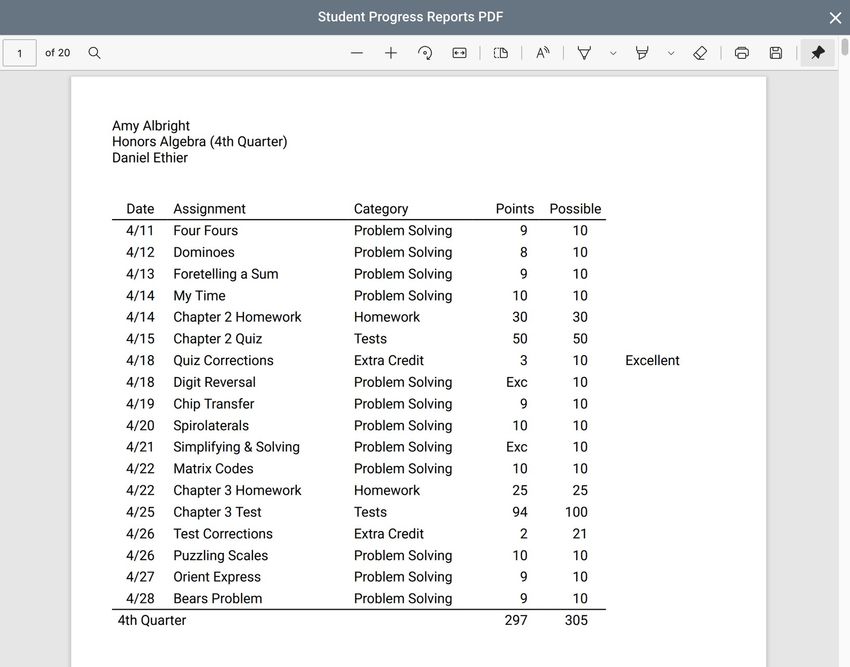This screenshot has height=667, width=850.
Task: Click 'Simplifying & Solving' assignment
Action: click(x=236, y=447)
